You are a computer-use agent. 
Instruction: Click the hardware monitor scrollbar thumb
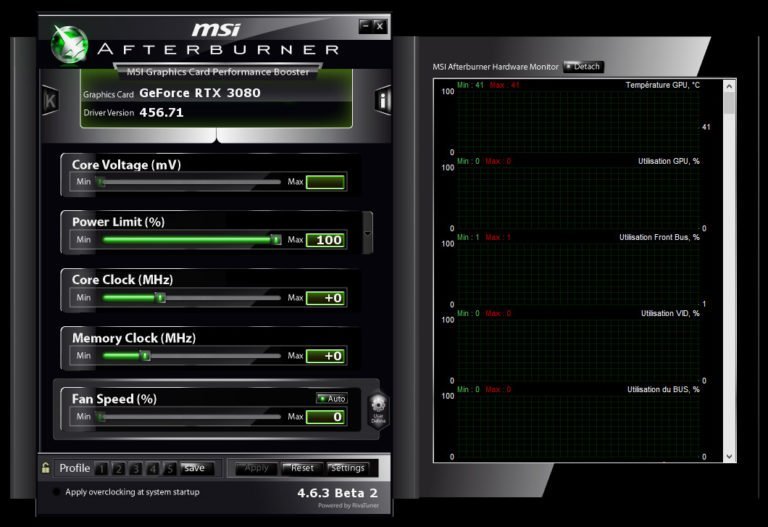pyautogui.click(x=729, y=103)
